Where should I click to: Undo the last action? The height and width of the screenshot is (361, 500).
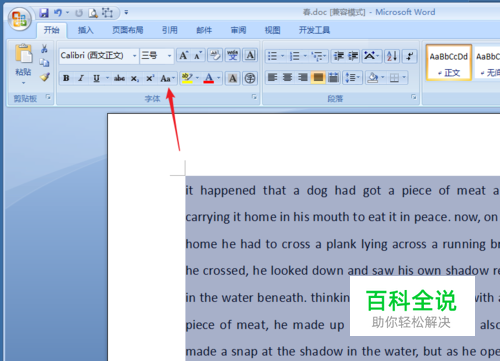(x=58, y=13)
